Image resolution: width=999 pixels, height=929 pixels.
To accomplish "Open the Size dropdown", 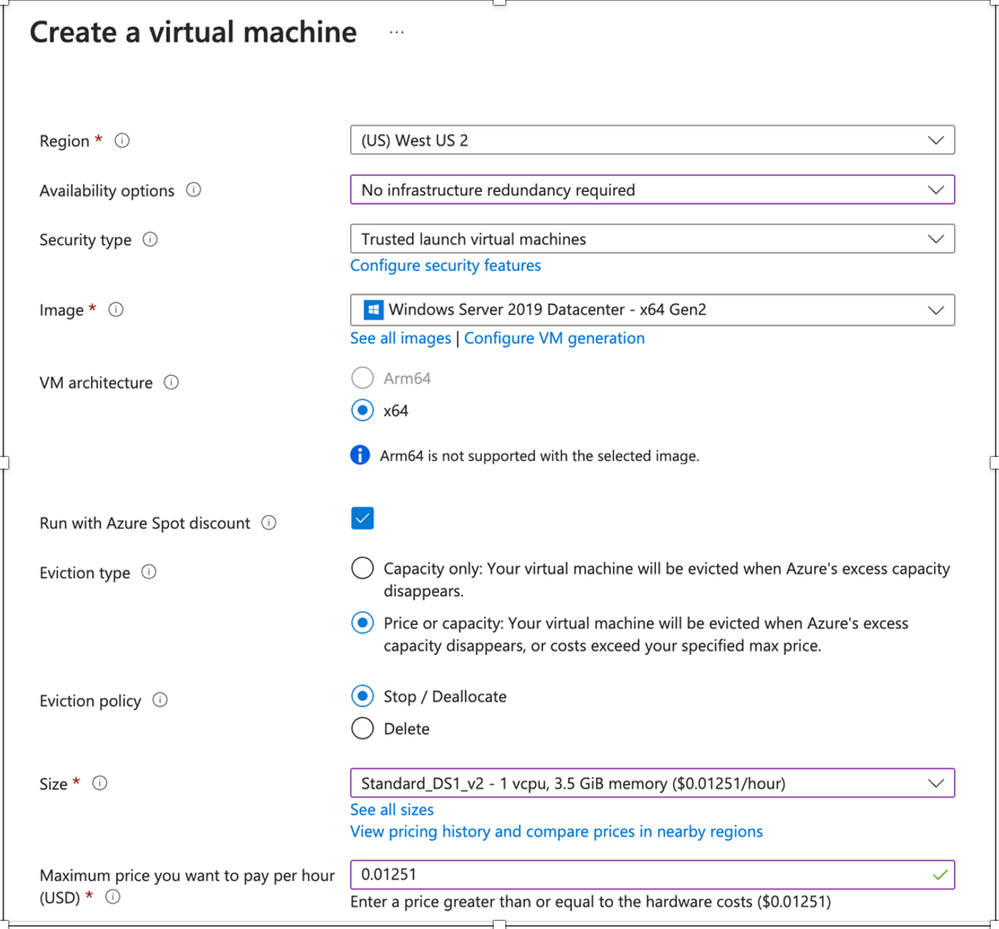I will coord(652,783).
